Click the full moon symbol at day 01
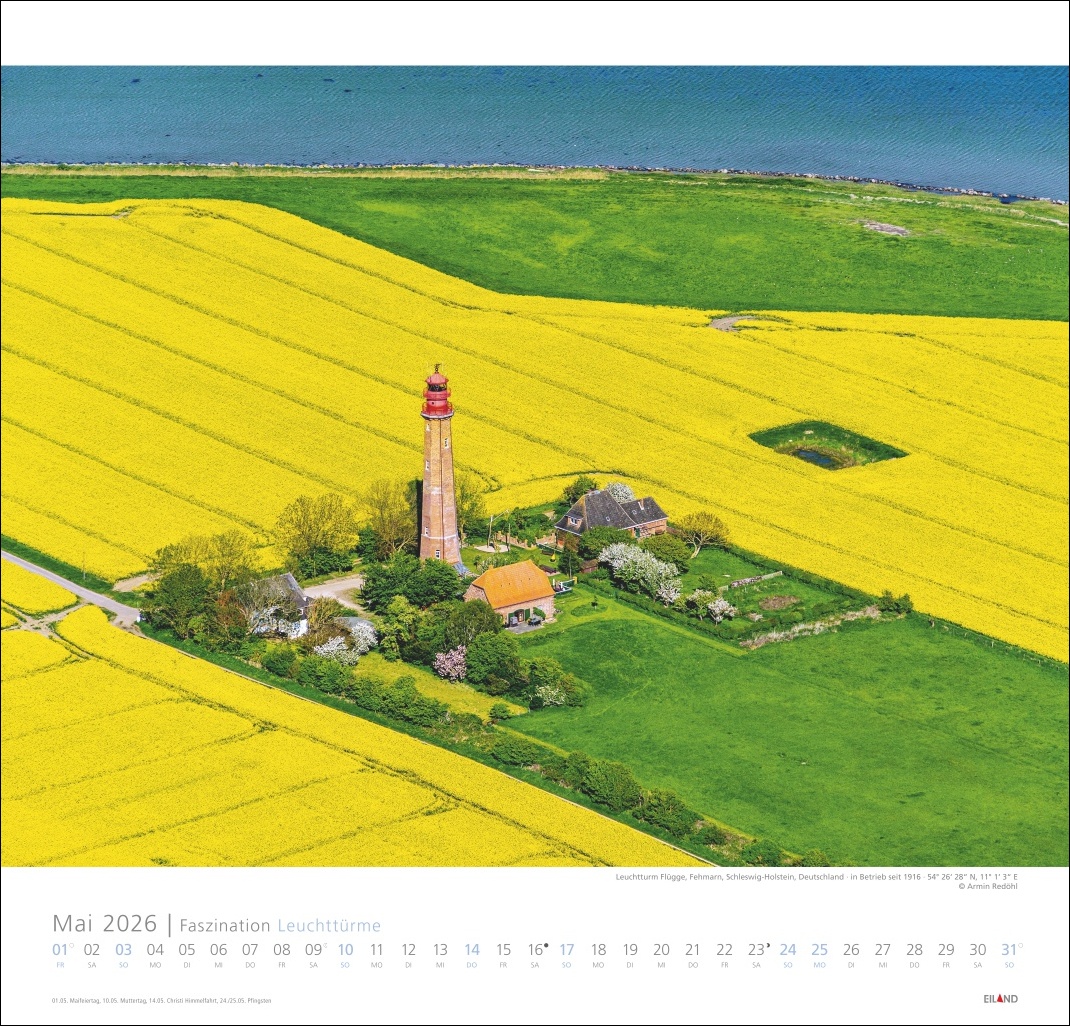 [71, 944]
